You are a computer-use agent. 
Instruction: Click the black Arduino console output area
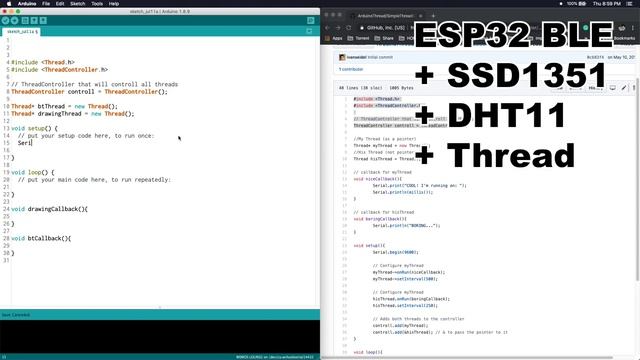pos(160,336)
